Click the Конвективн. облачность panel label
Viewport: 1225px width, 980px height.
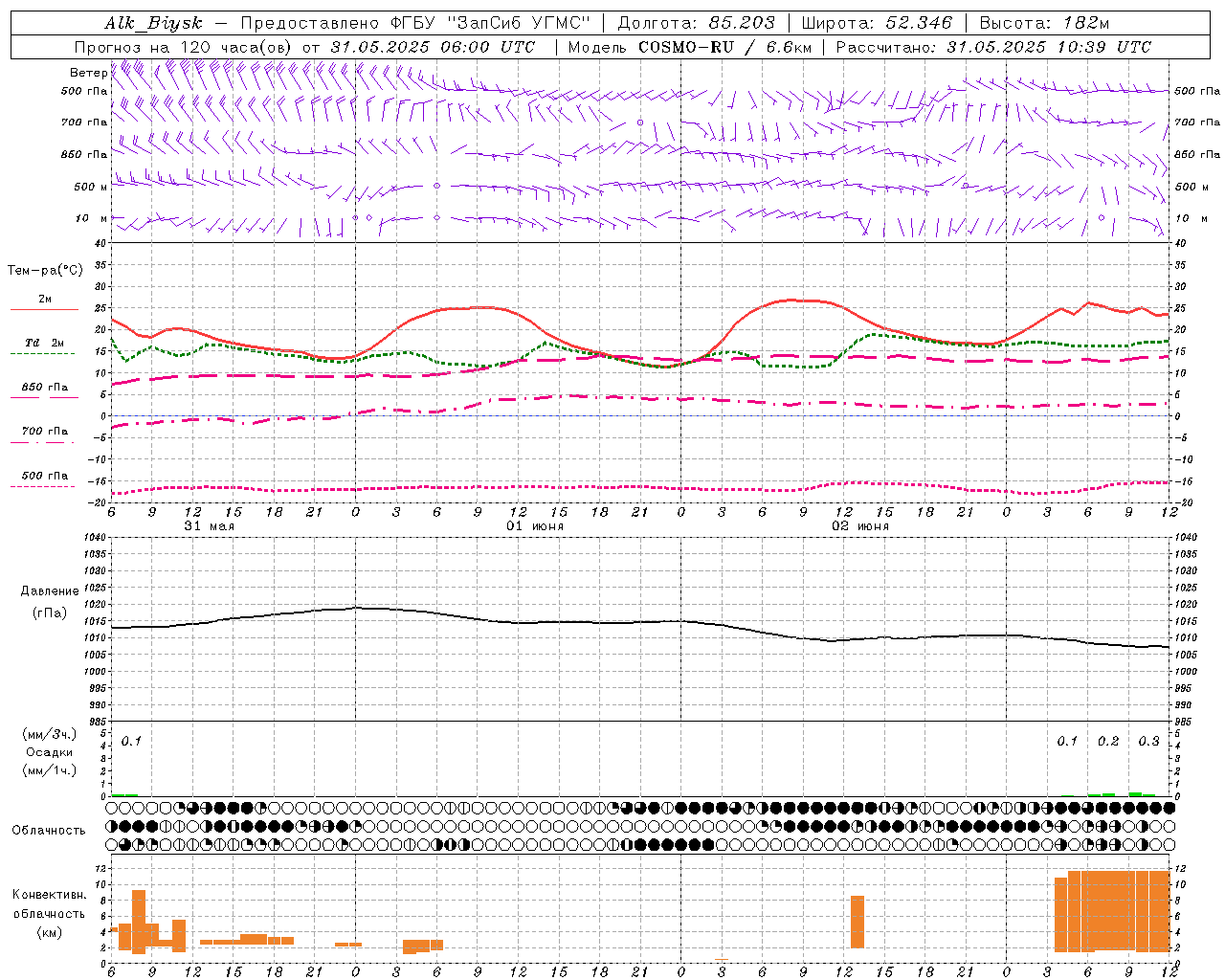coord(49,904)
